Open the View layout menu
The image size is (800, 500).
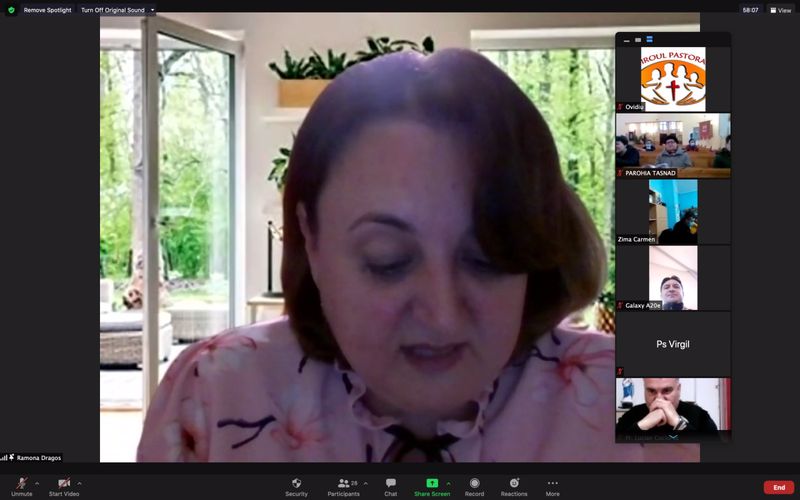click(780, 10)
